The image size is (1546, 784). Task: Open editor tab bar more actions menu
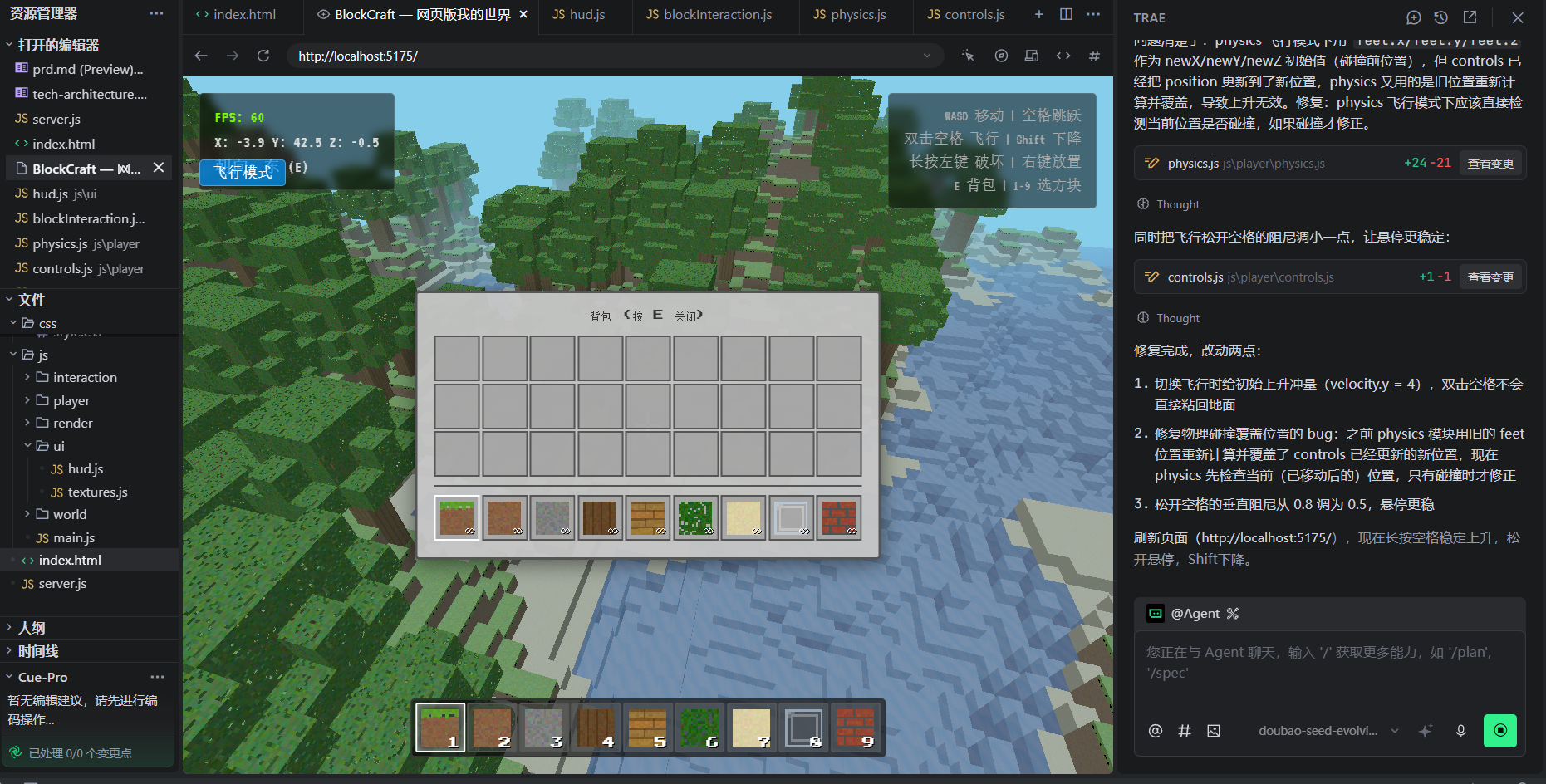[x=1093, y=14]
